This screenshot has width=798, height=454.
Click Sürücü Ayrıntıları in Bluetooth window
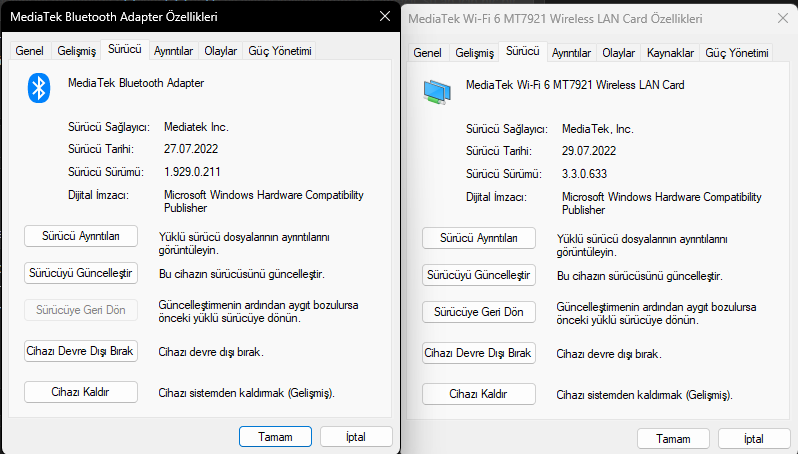[x=81, y=236]
